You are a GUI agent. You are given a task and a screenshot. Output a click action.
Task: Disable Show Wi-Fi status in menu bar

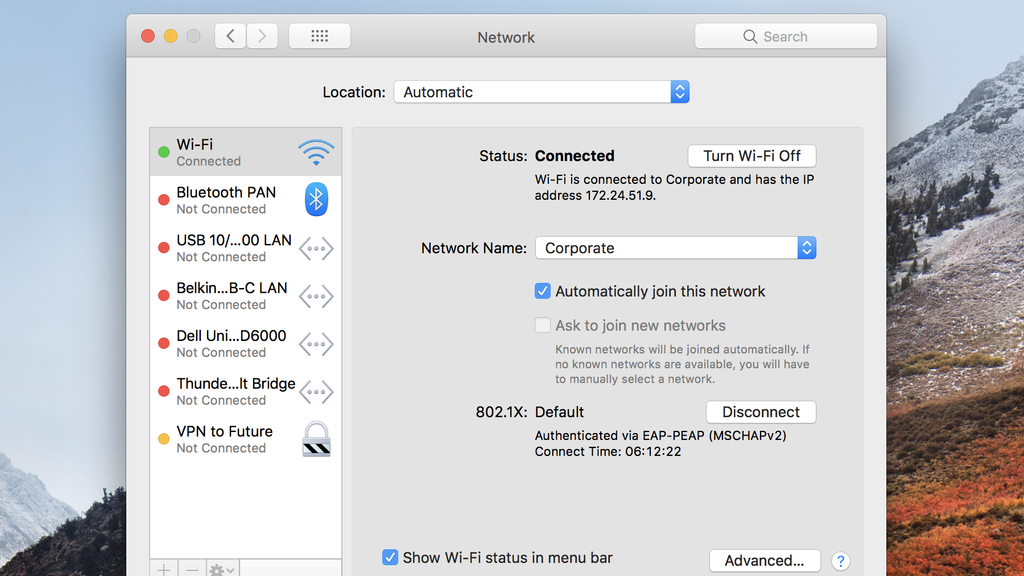pos(390,558)
